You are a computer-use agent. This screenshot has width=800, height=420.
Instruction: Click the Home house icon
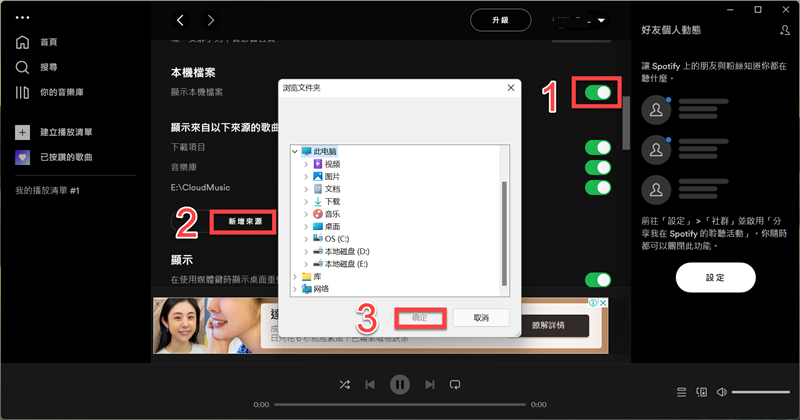tap(22, 42)
